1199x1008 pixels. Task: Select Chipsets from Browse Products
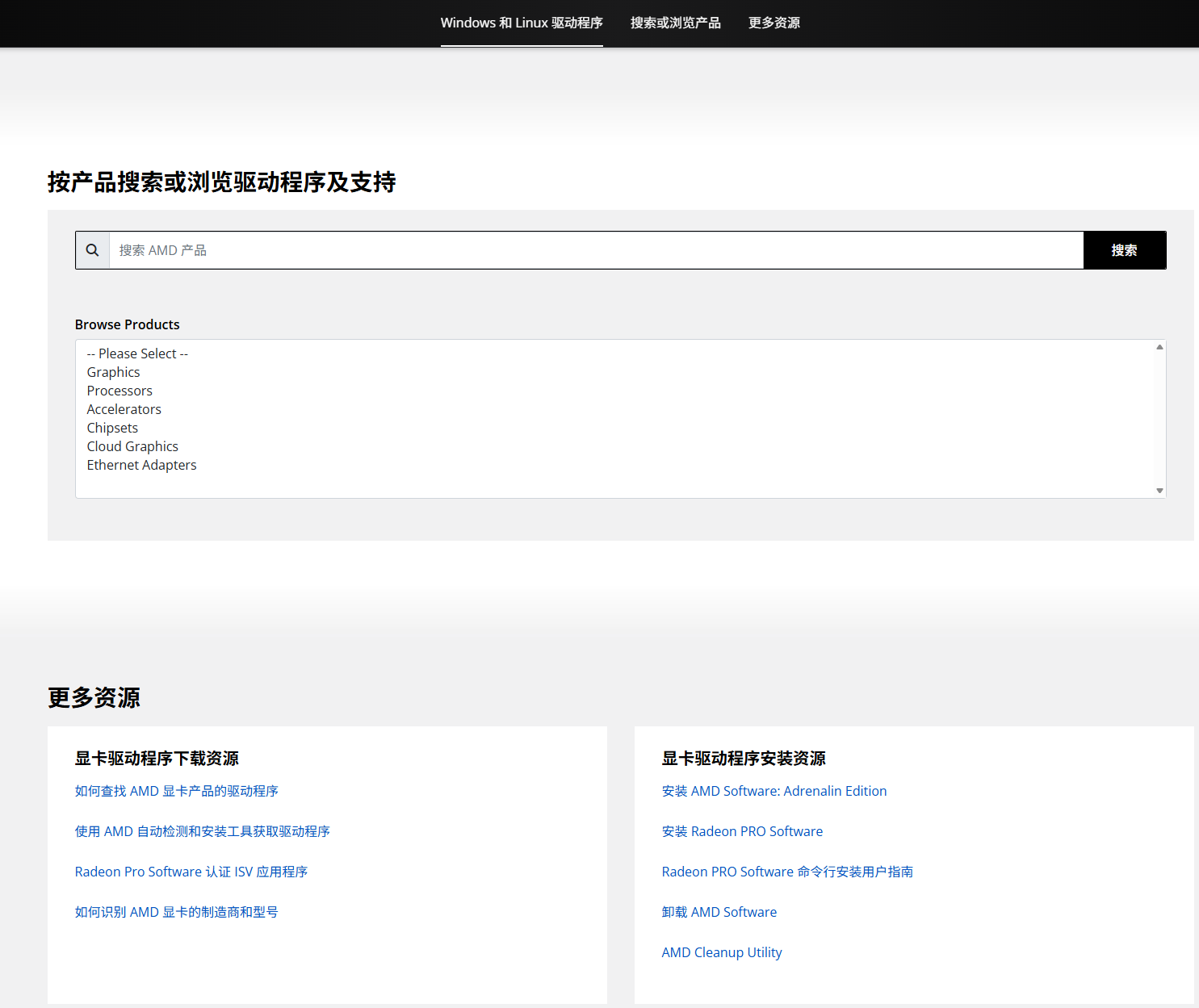tap(112, 428)
